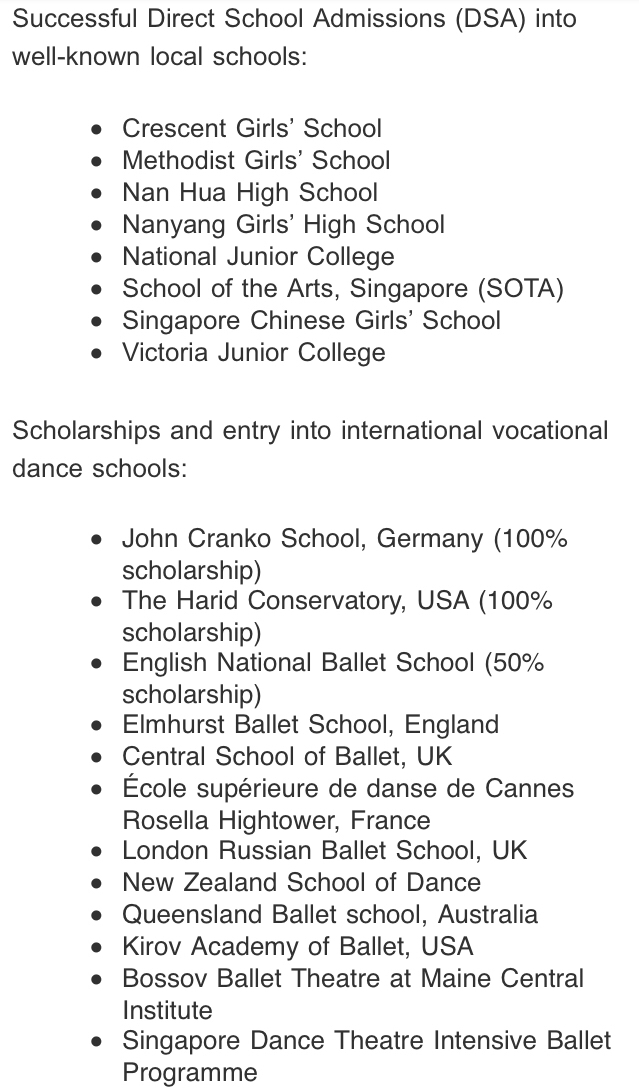The image size is (639, 1090).
Task: Click School of the Arts, Singapore (SOTA)
Action: [x=342, y=289]
